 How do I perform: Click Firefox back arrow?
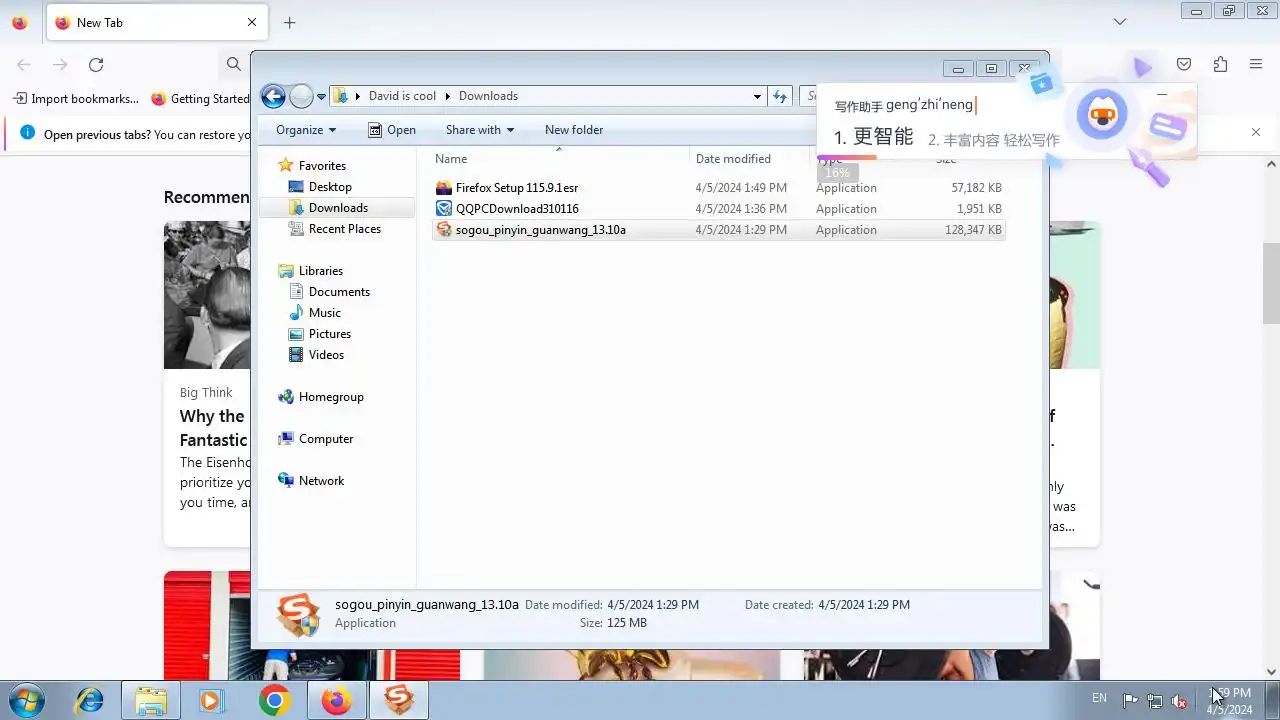24,64
